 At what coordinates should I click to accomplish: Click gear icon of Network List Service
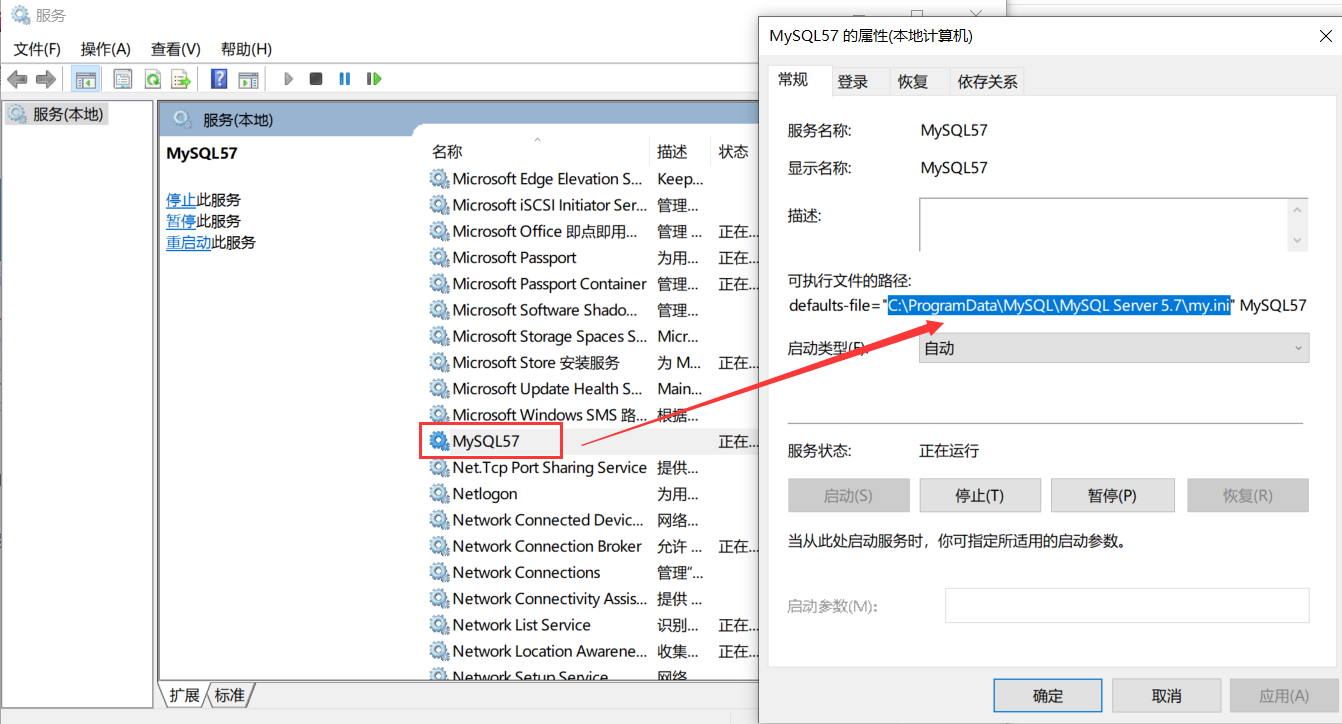pos(439,625)
